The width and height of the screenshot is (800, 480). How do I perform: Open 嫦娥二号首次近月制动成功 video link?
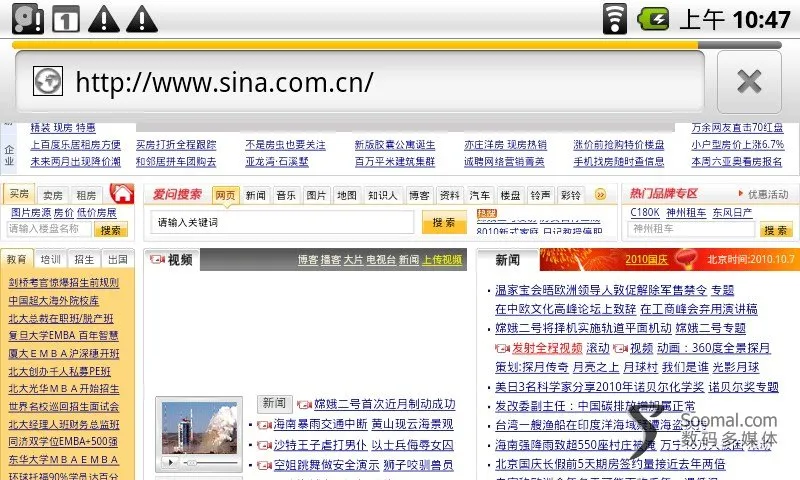point(385,404)
